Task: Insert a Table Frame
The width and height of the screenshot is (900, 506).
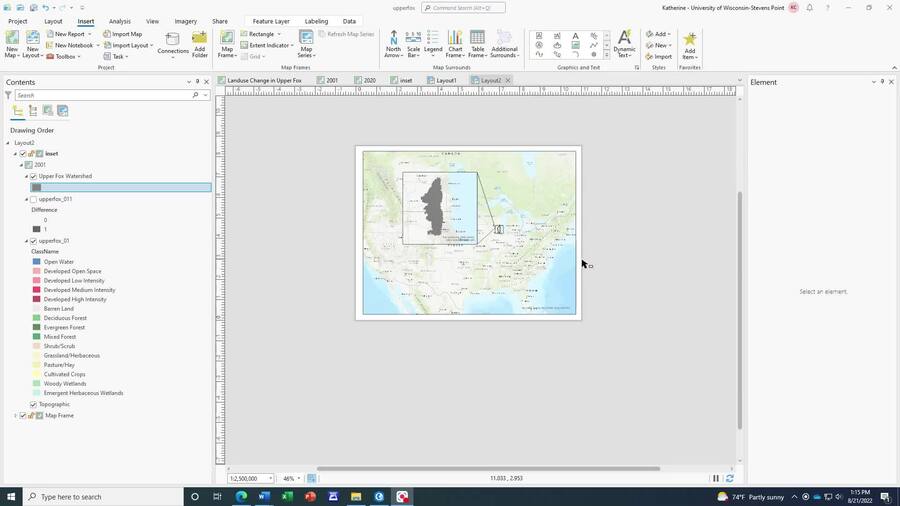Action: coord(477,43)
